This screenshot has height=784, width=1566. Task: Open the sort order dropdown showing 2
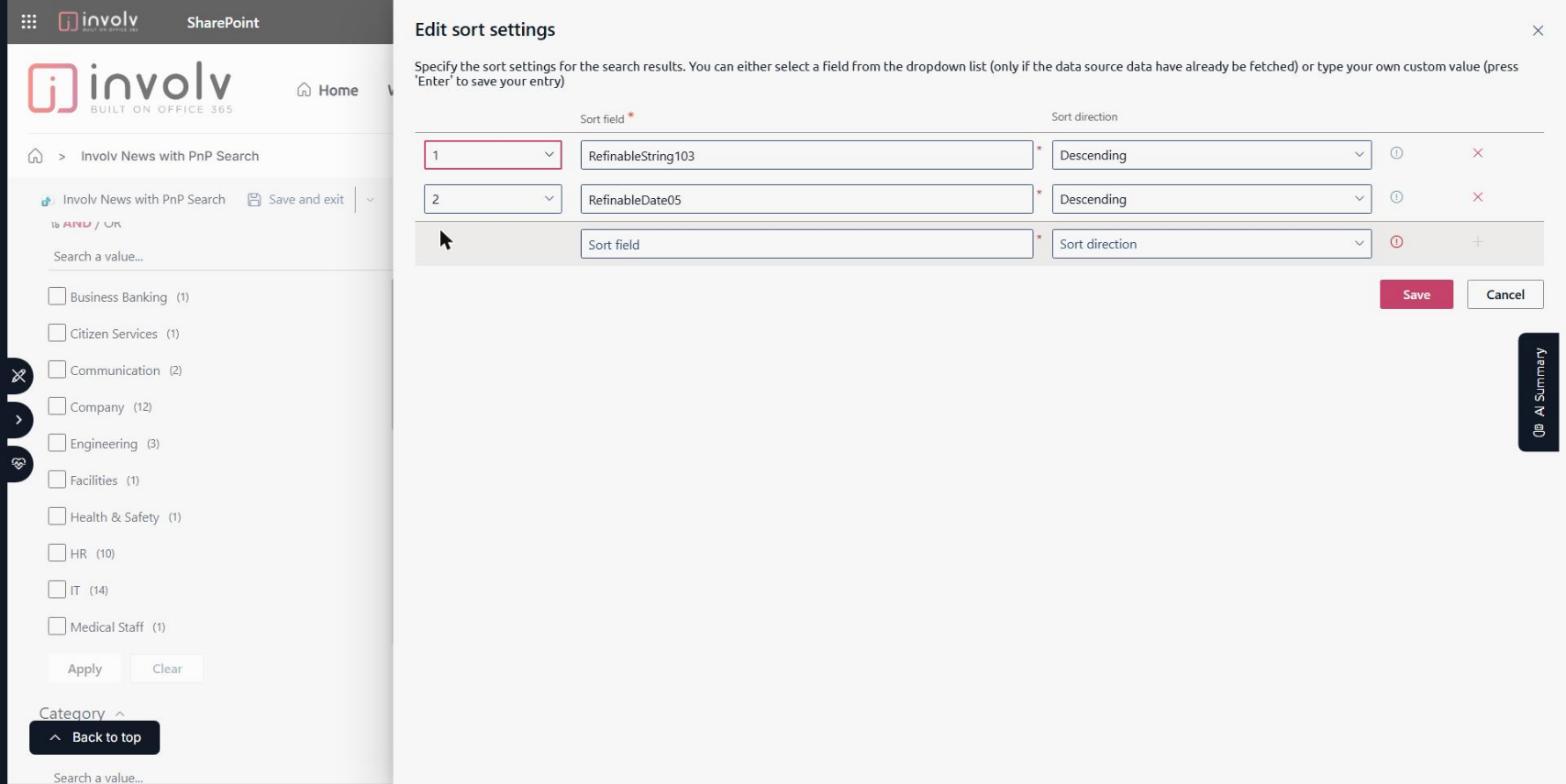click(x=493, y=199)
